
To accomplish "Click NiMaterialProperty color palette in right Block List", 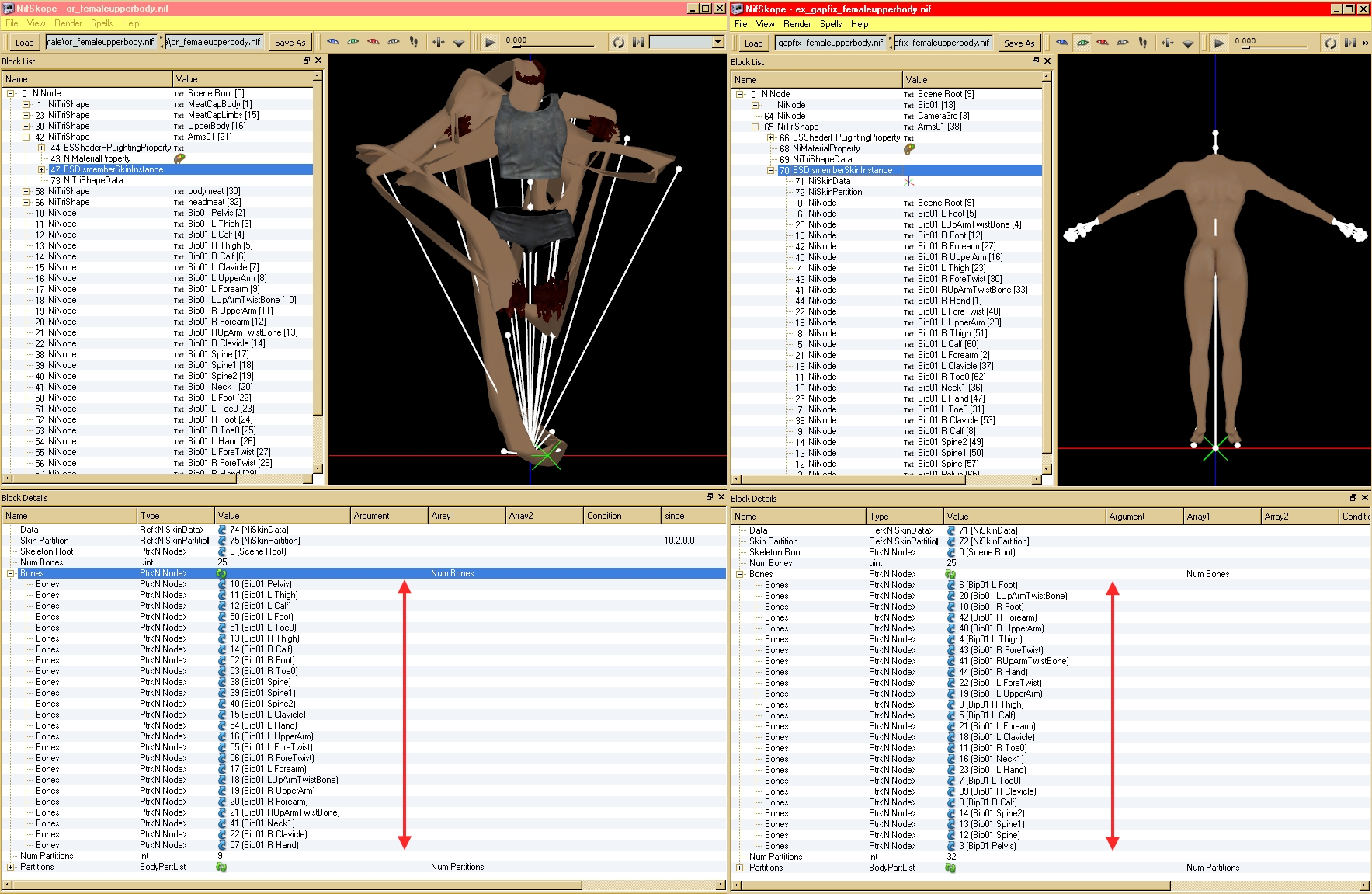I will pos(909,148).
